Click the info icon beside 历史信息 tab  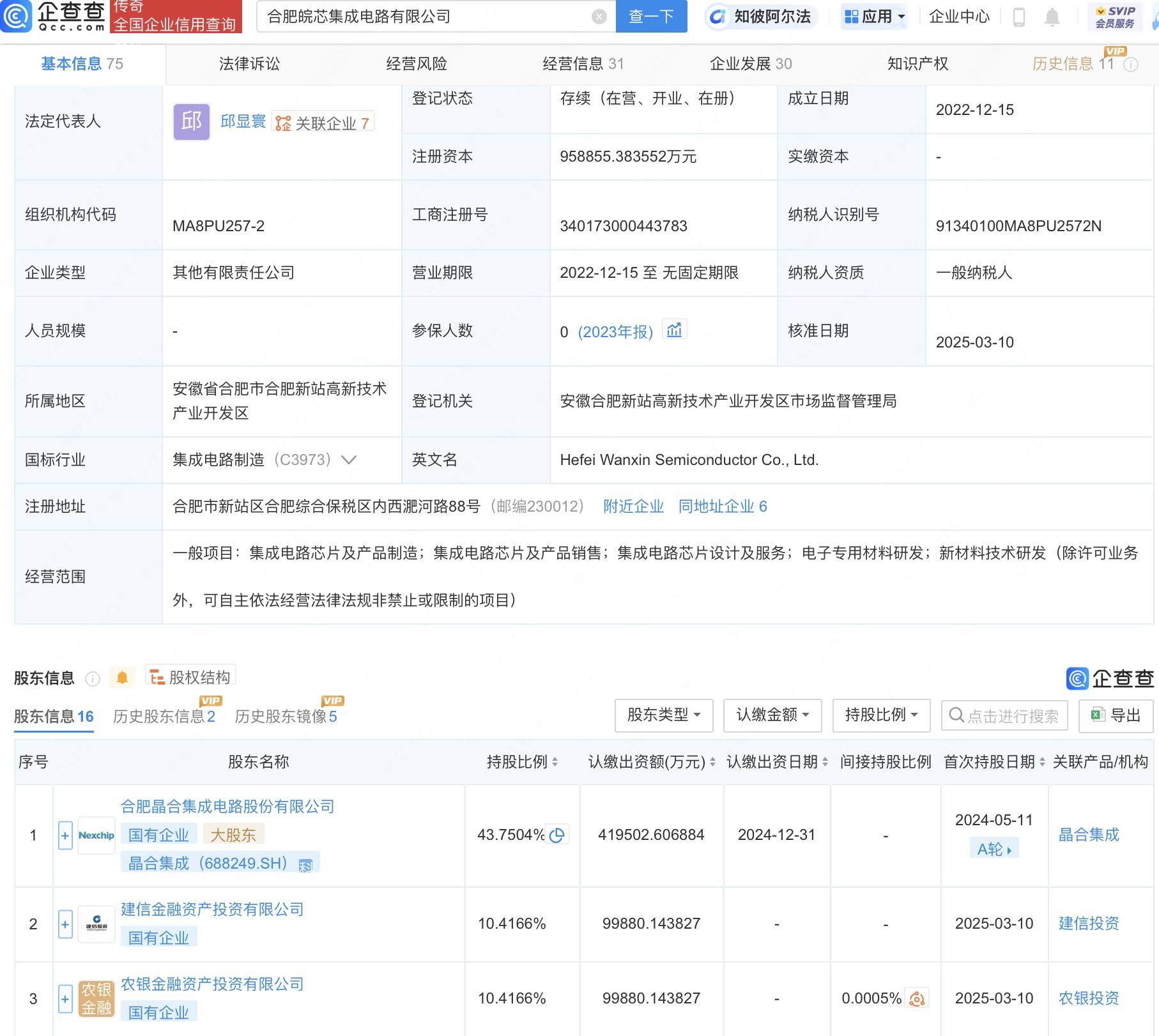coord(1131,65)
